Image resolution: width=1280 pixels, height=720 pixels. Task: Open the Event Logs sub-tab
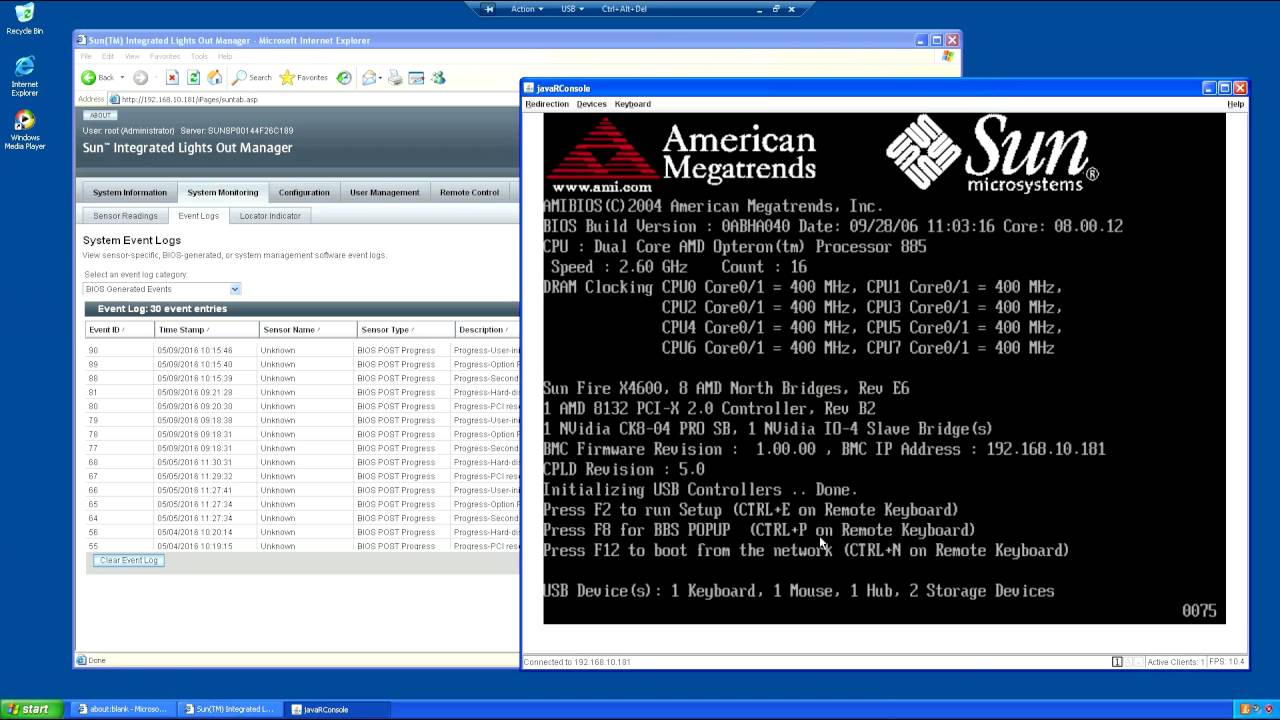click(198, 215)
